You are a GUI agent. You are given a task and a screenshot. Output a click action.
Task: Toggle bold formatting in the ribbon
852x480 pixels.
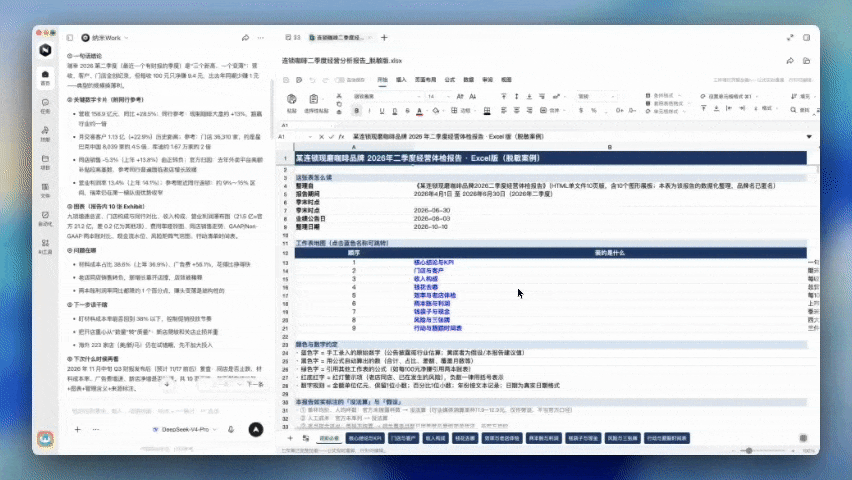click(356, 110)
